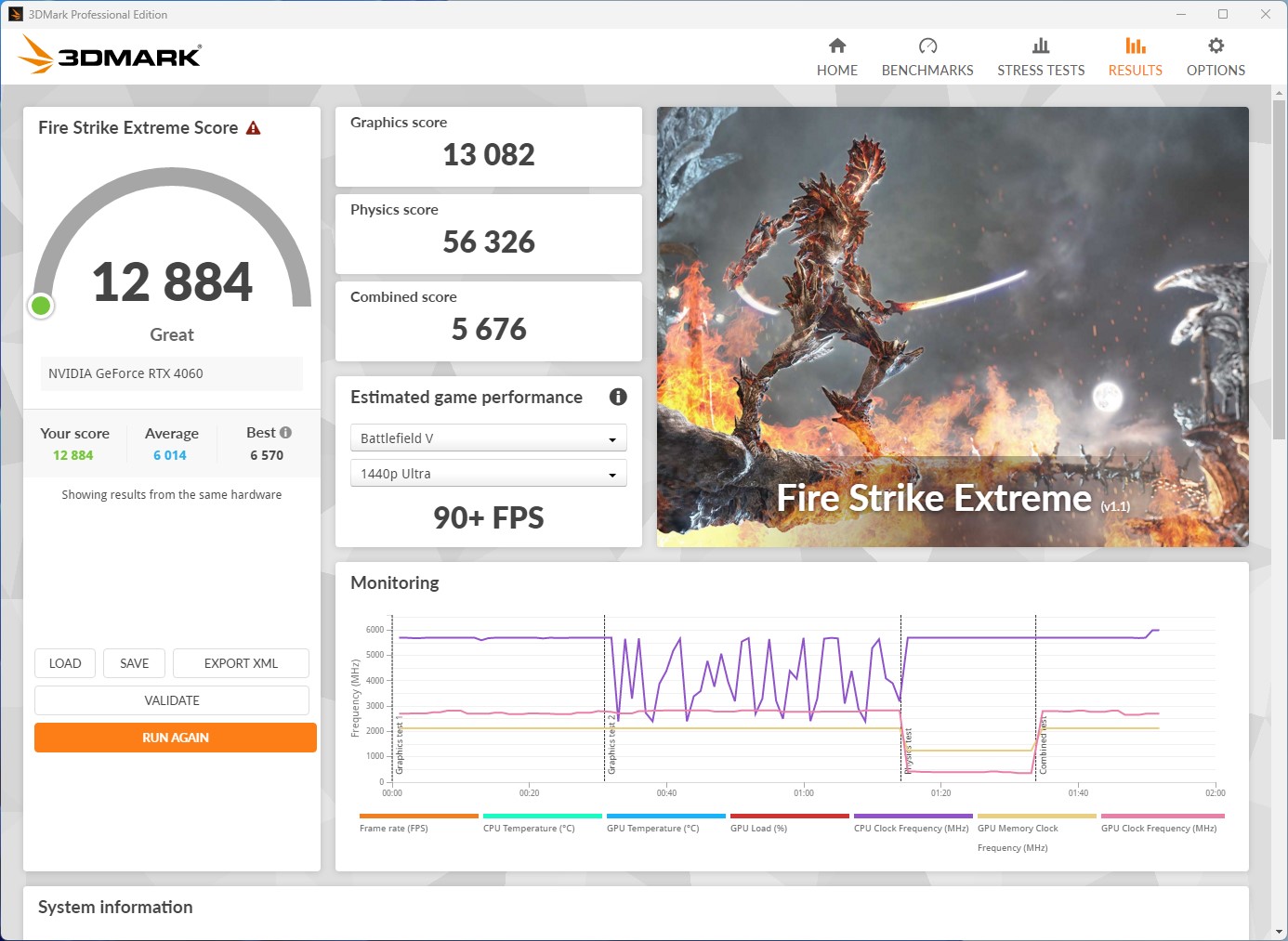1288x941 pixels.
Task: Expand the 1440p Ultra resolution dropdown
Action: pyautogui.click(x=488, y=474)
